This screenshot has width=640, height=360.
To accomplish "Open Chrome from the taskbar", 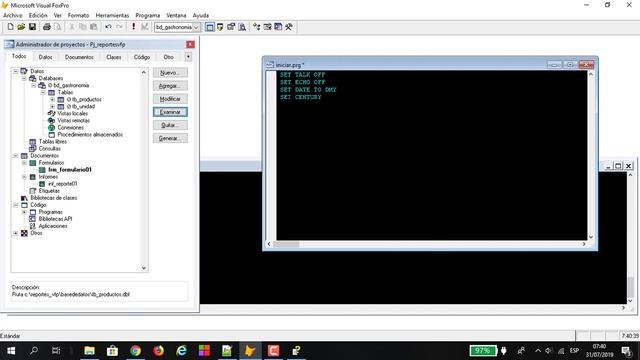I will 136,351.
